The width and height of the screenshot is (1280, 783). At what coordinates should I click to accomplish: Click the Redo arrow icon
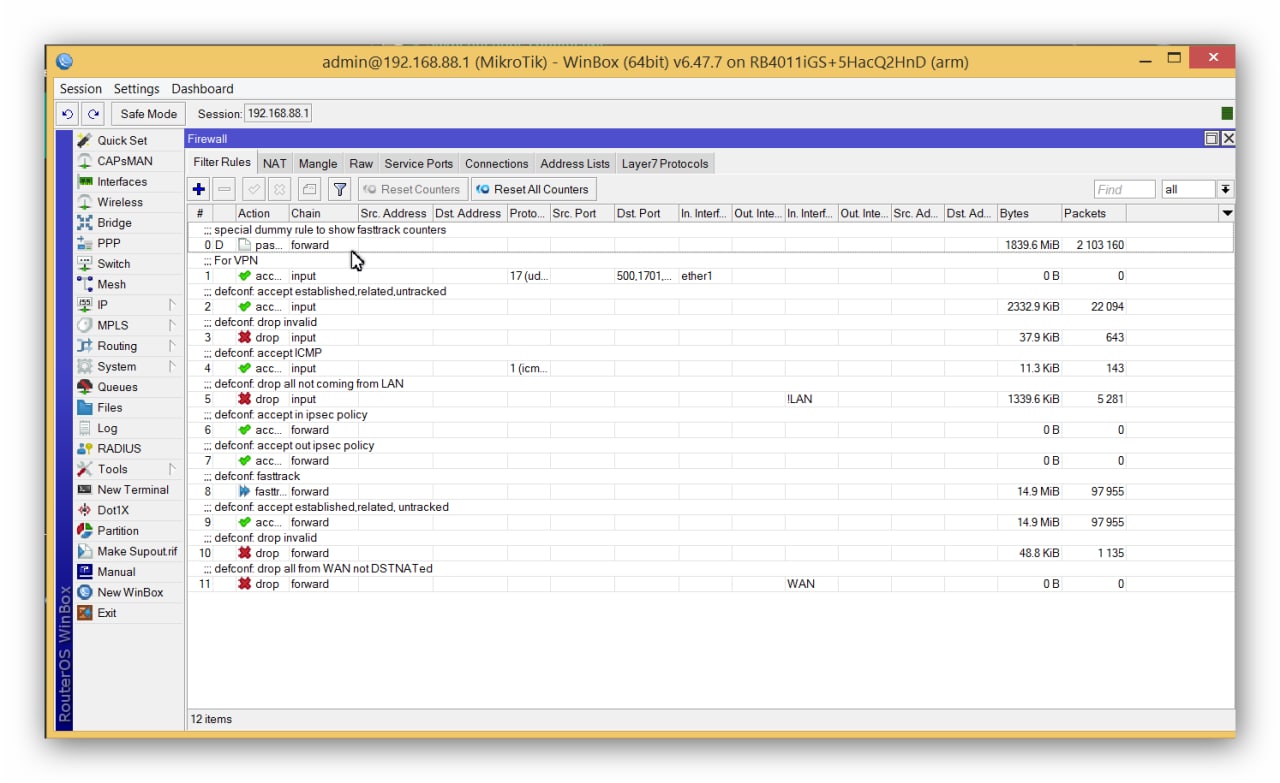coord(93,114)
